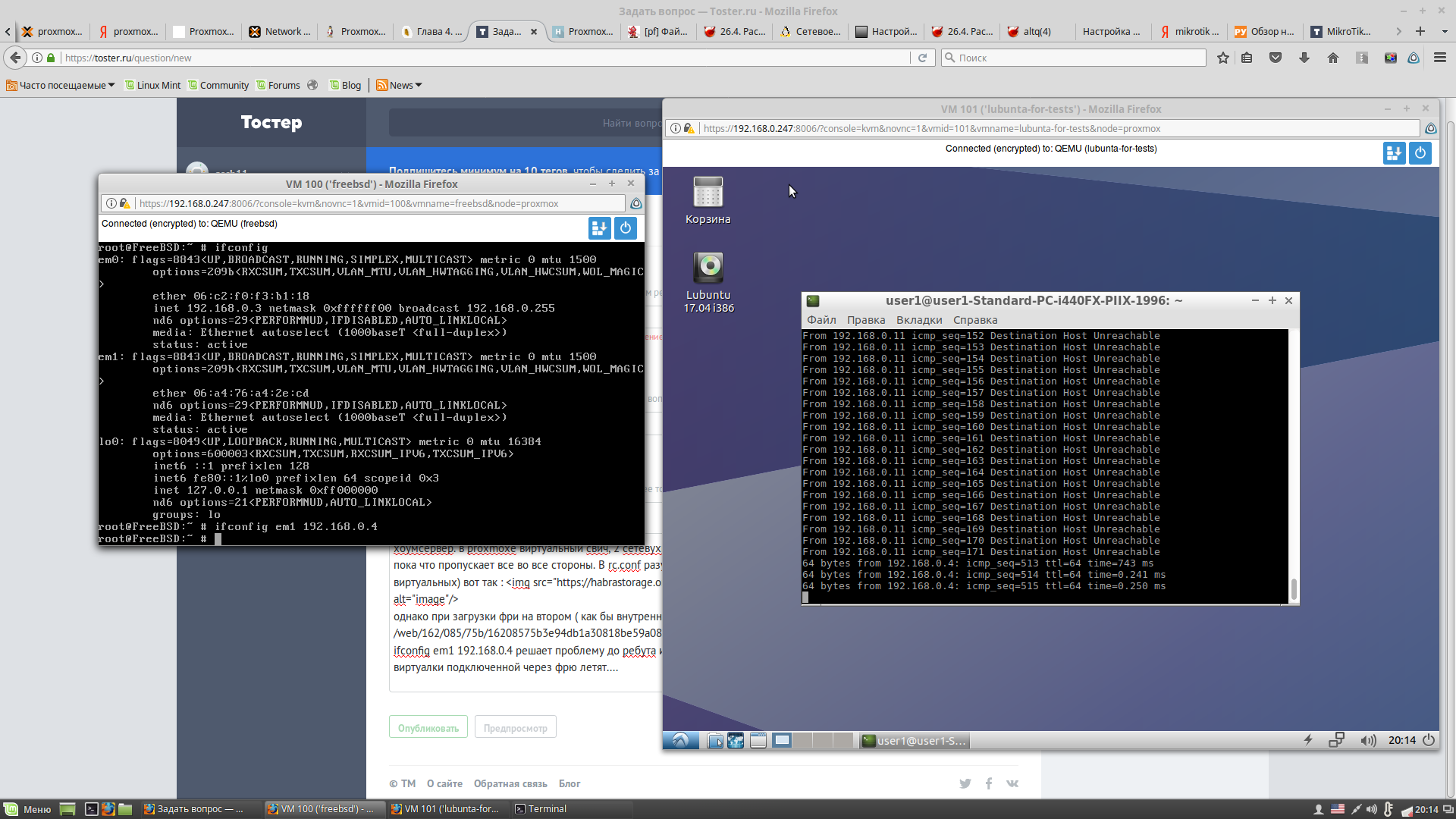Click power button in freebsd console

pos(626,227)
